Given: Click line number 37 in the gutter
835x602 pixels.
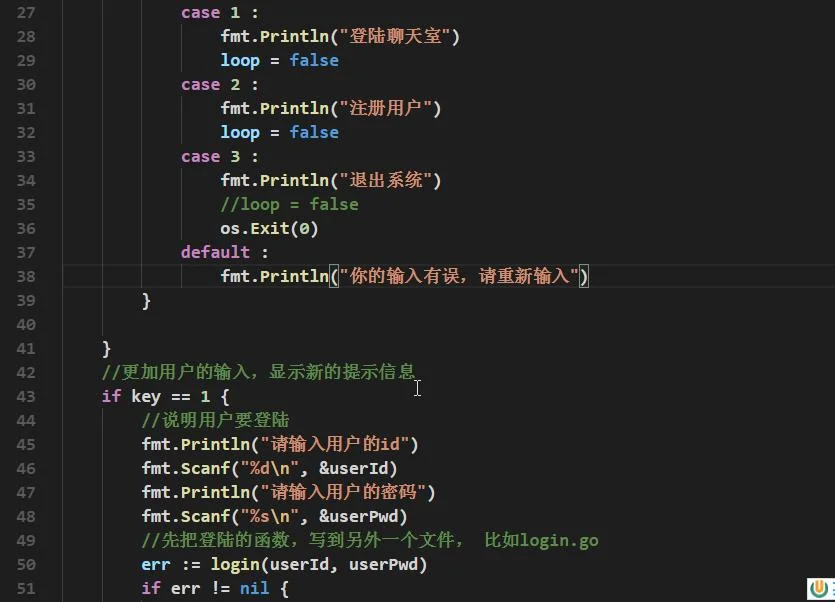Looking at the screenshot, I should 26,252.
